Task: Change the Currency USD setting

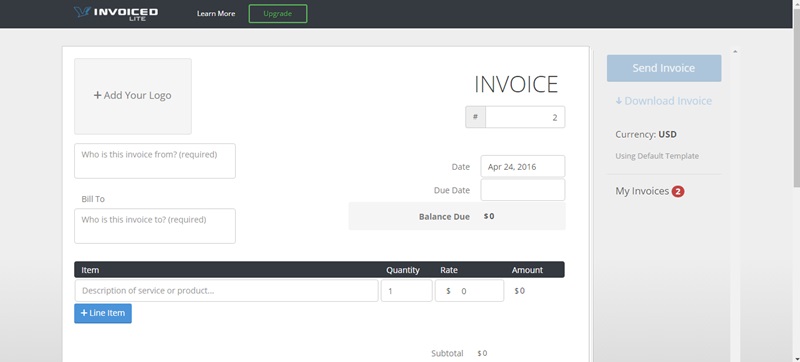Action: (646, 135)
